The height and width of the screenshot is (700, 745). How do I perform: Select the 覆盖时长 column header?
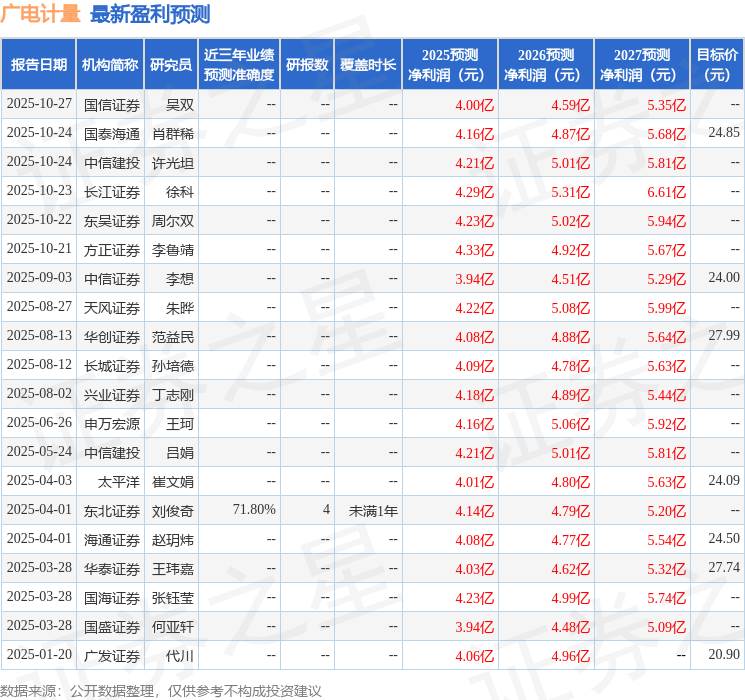(368, 64)
